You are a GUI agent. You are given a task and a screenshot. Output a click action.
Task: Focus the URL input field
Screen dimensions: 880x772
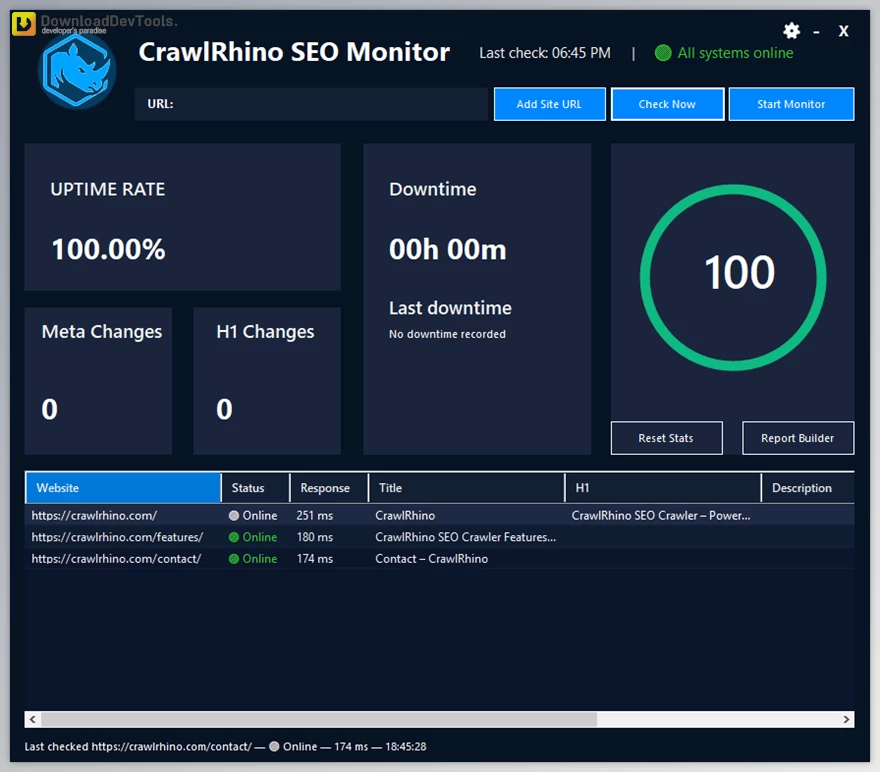coord(330,104)
